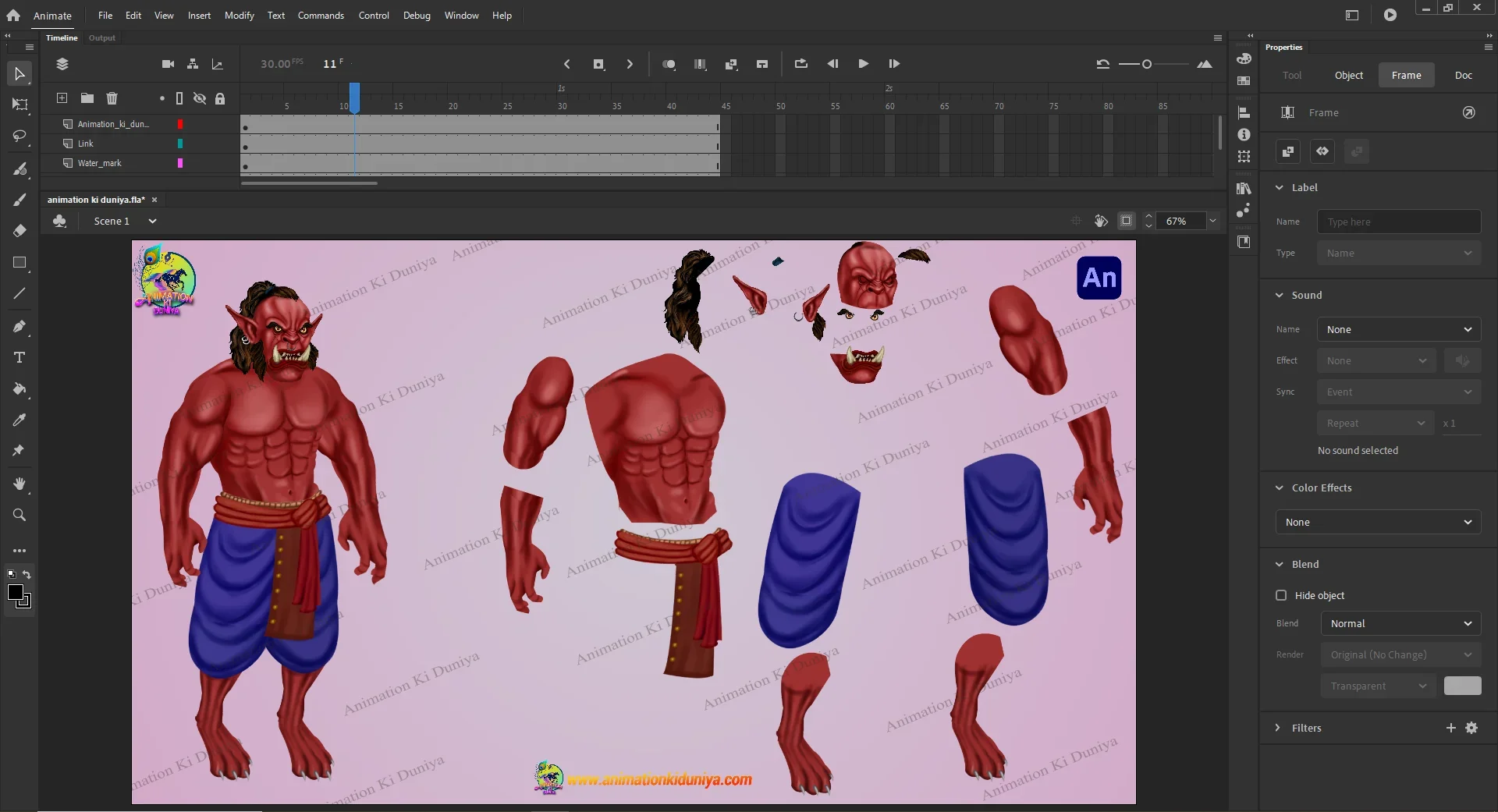Click the Water_mark layer color swatch

(x=180, y=163)
